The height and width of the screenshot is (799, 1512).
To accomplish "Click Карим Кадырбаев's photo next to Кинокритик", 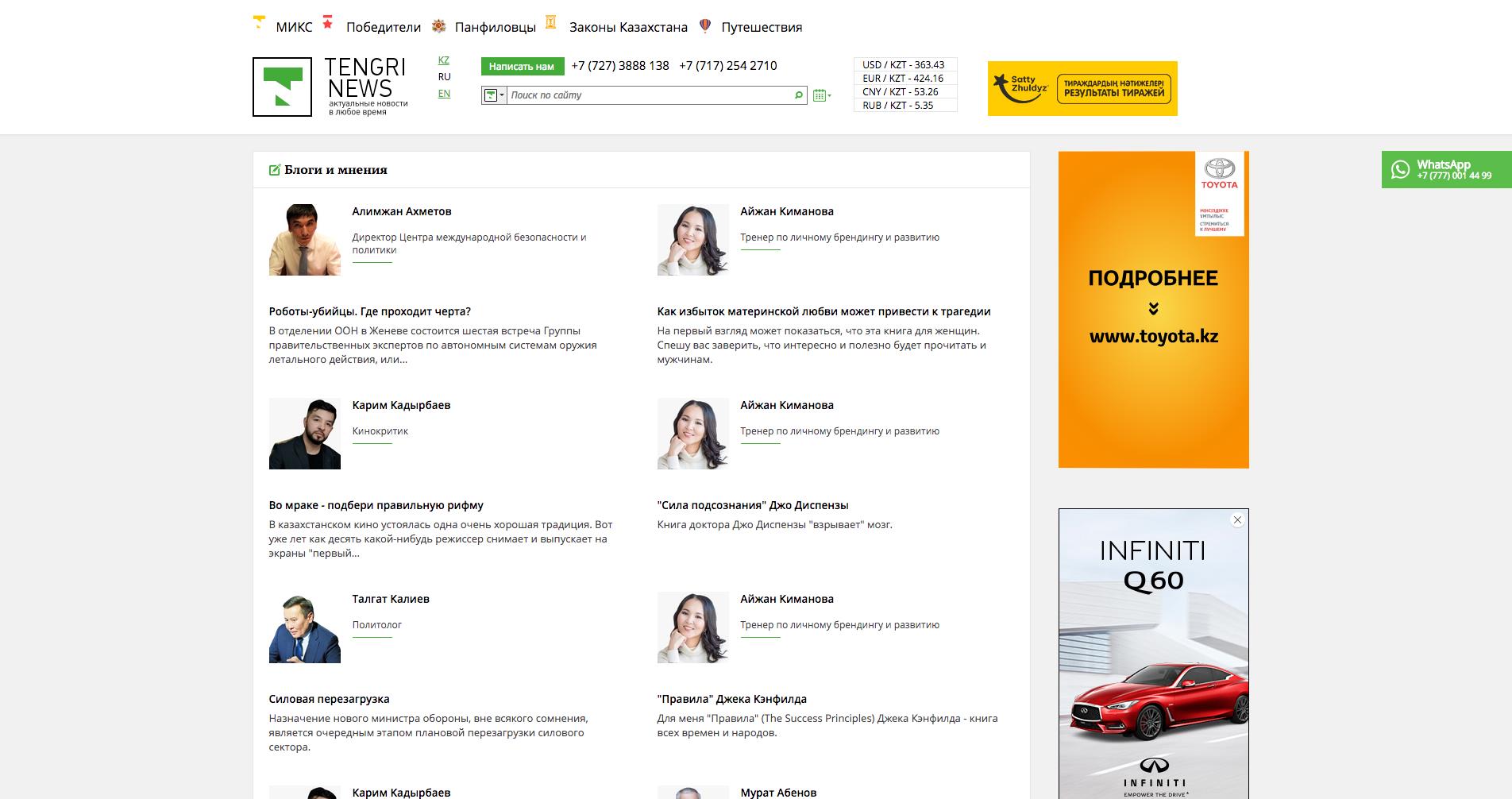I will pos(305,434).
